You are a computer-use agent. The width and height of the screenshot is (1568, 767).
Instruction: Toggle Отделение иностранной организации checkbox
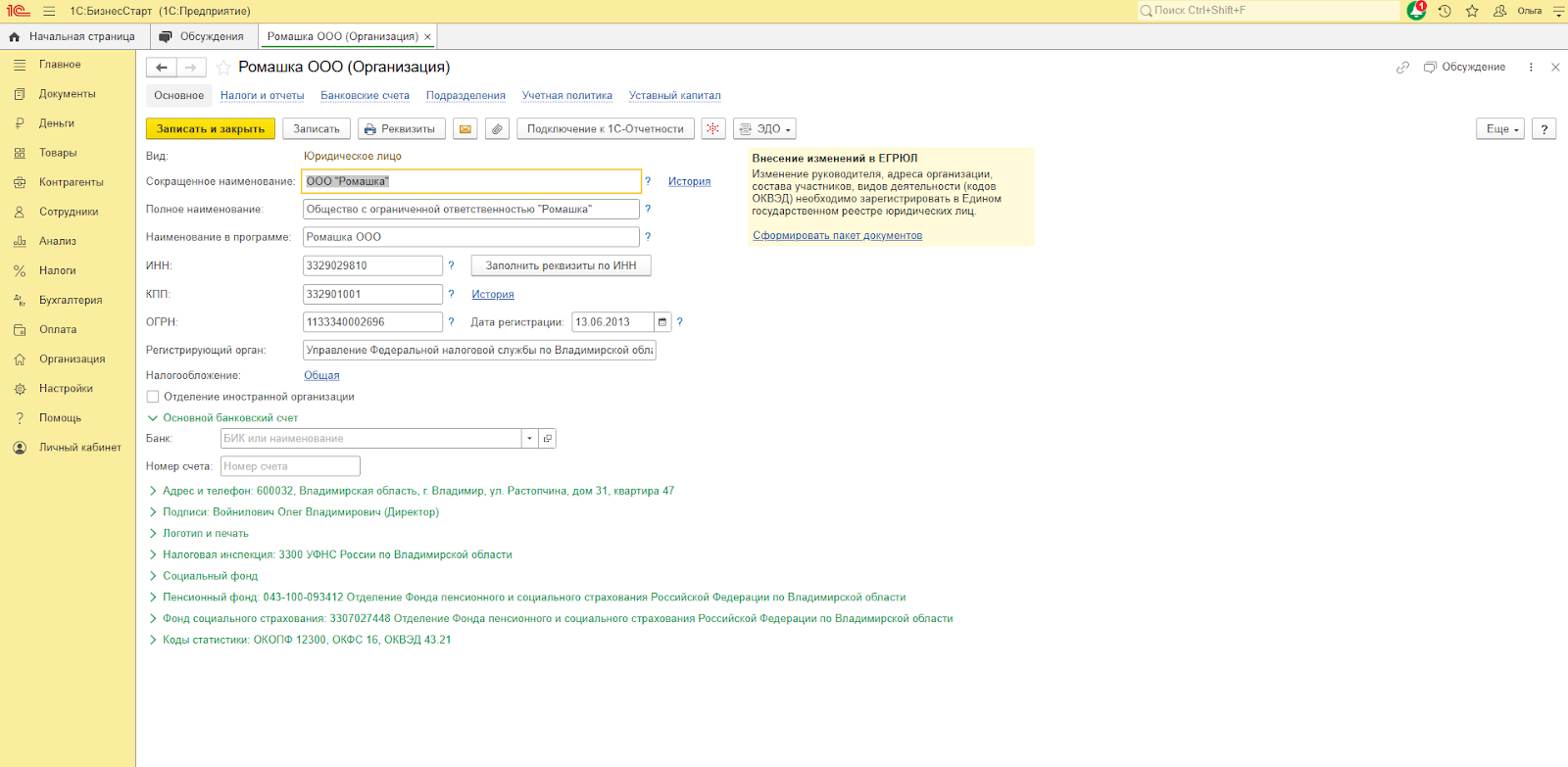[153, 397]
